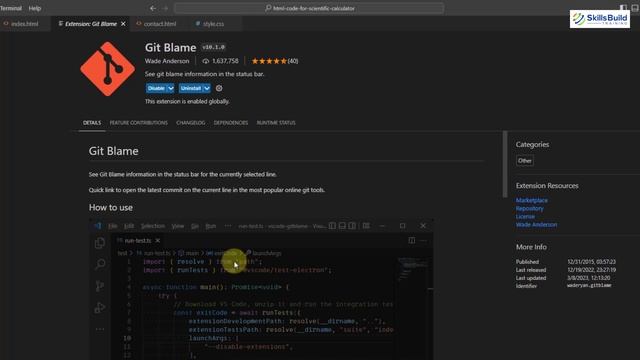Open the Help menu

(35, 8)
